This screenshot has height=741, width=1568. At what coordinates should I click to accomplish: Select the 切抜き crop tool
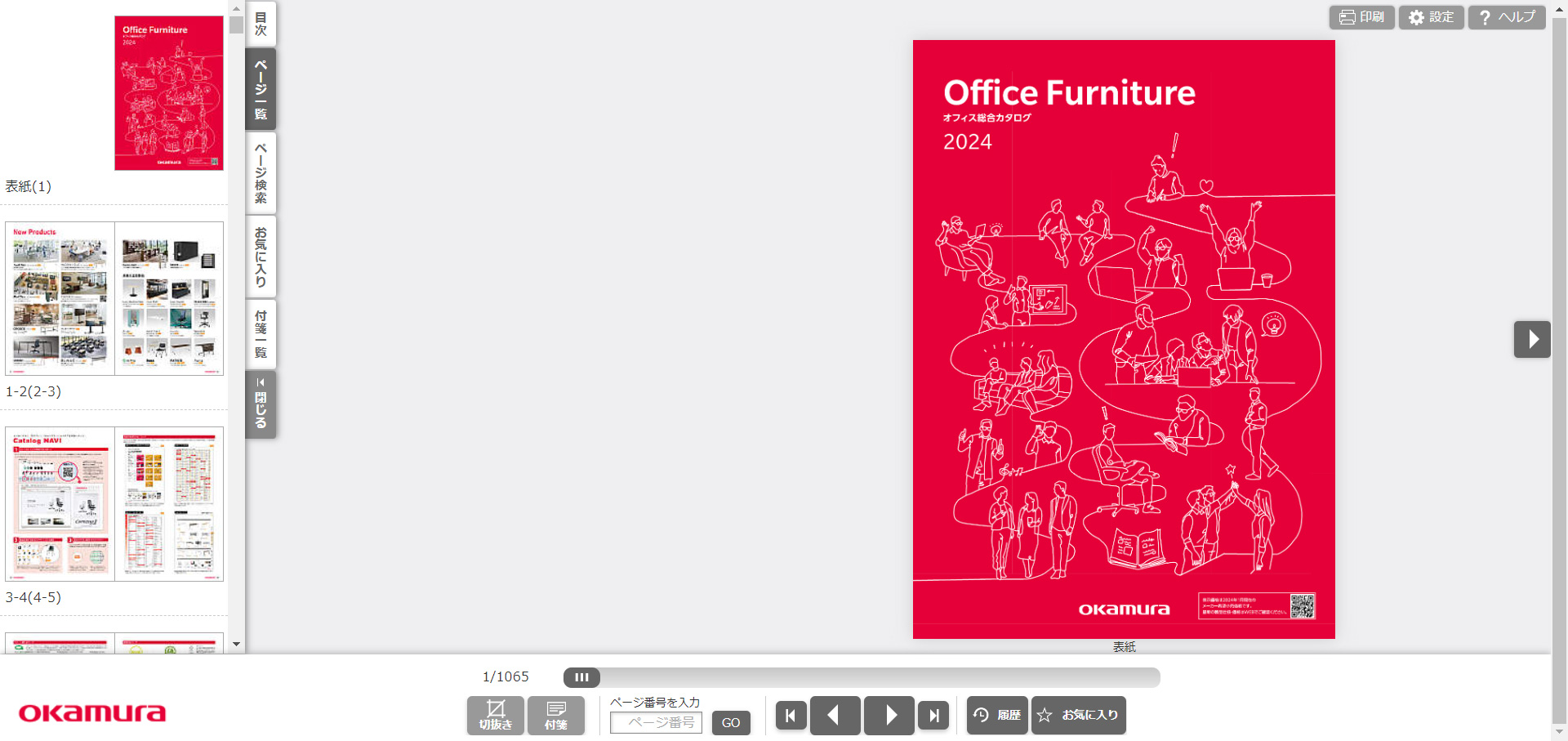(496, 716)
